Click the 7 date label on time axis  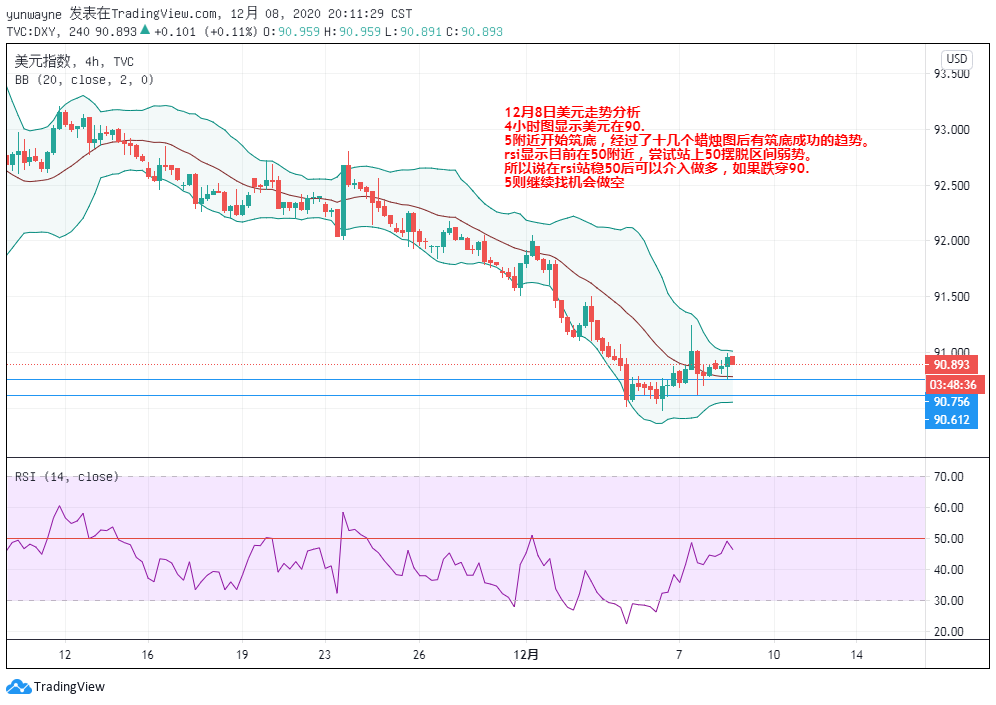click(679, 655)
